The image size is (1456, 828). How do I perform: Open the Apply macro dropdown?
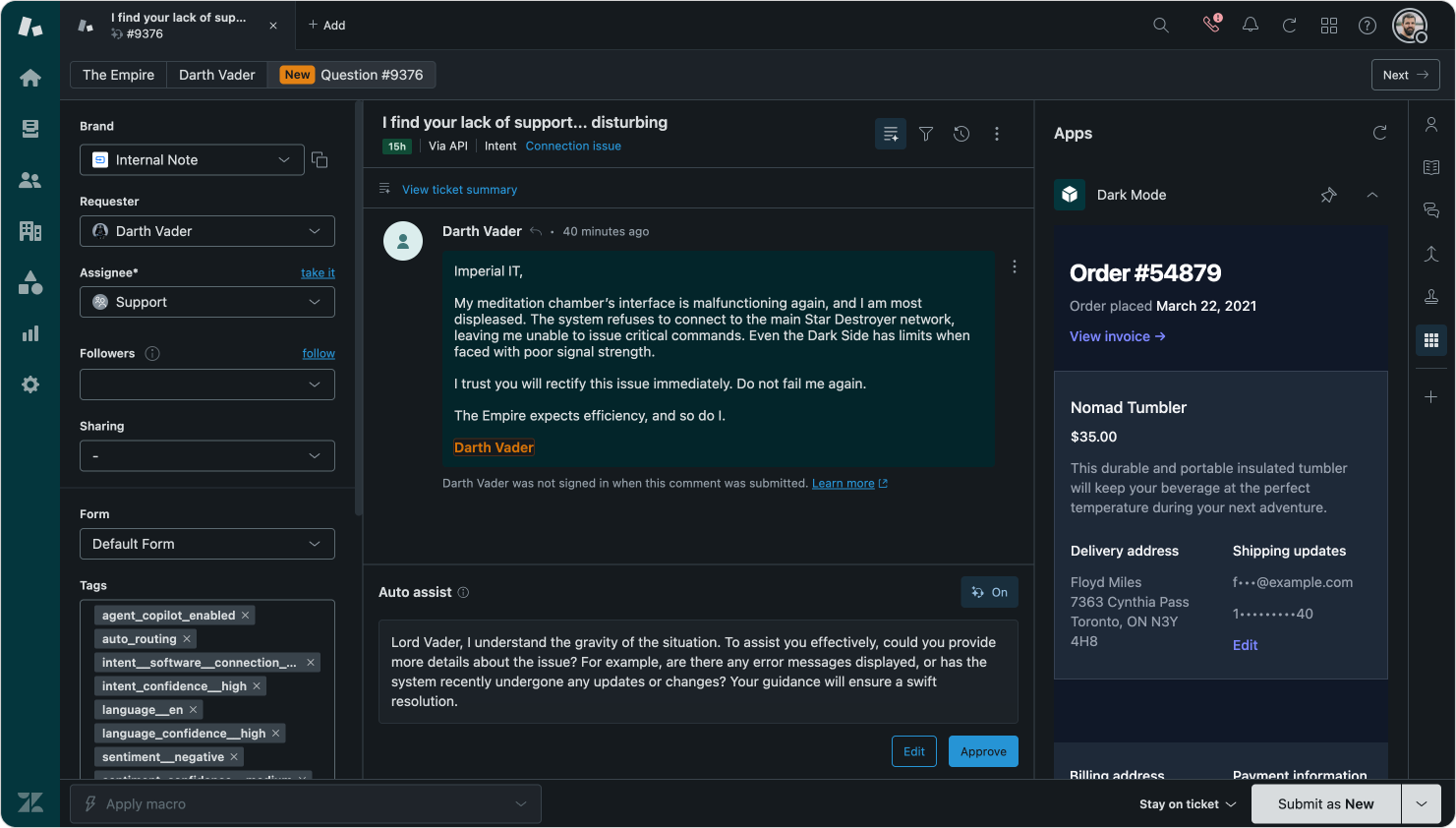tap(306, 804)
